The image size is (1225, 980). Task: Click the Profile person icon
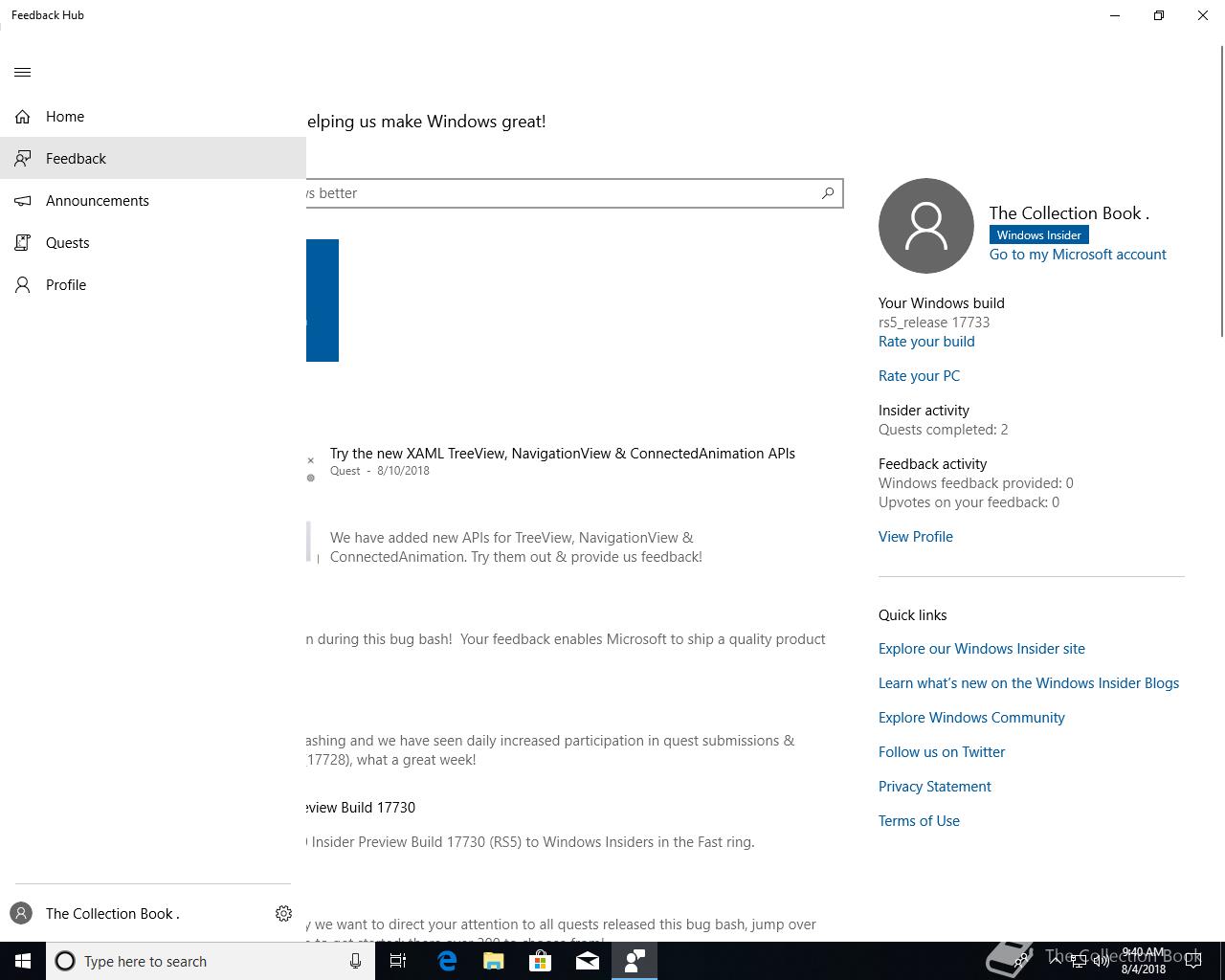[x=23, y=284]
